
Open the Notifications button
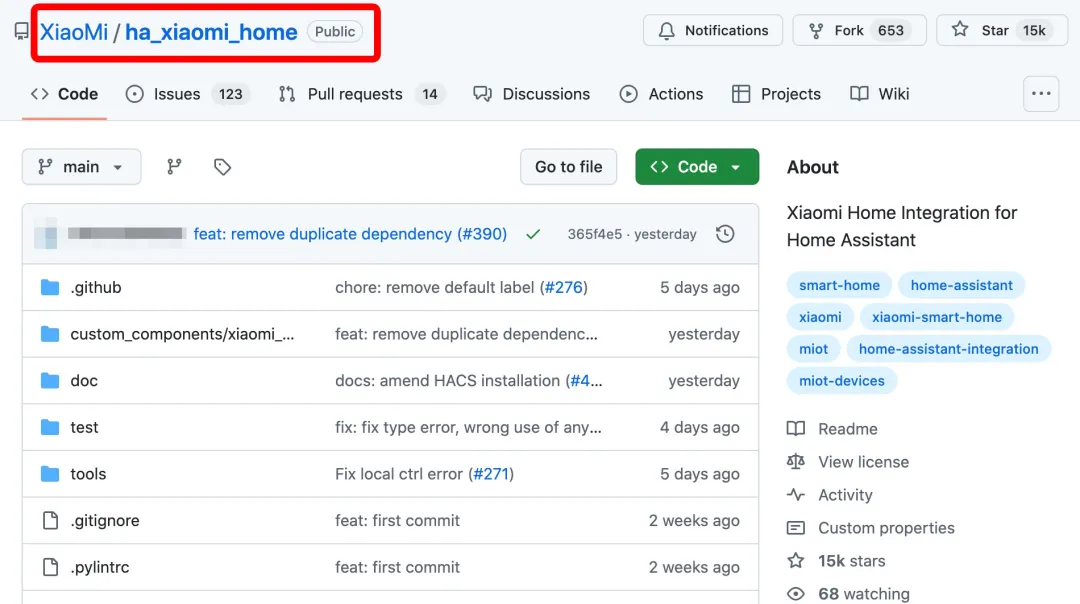click(x=713, y=30)
